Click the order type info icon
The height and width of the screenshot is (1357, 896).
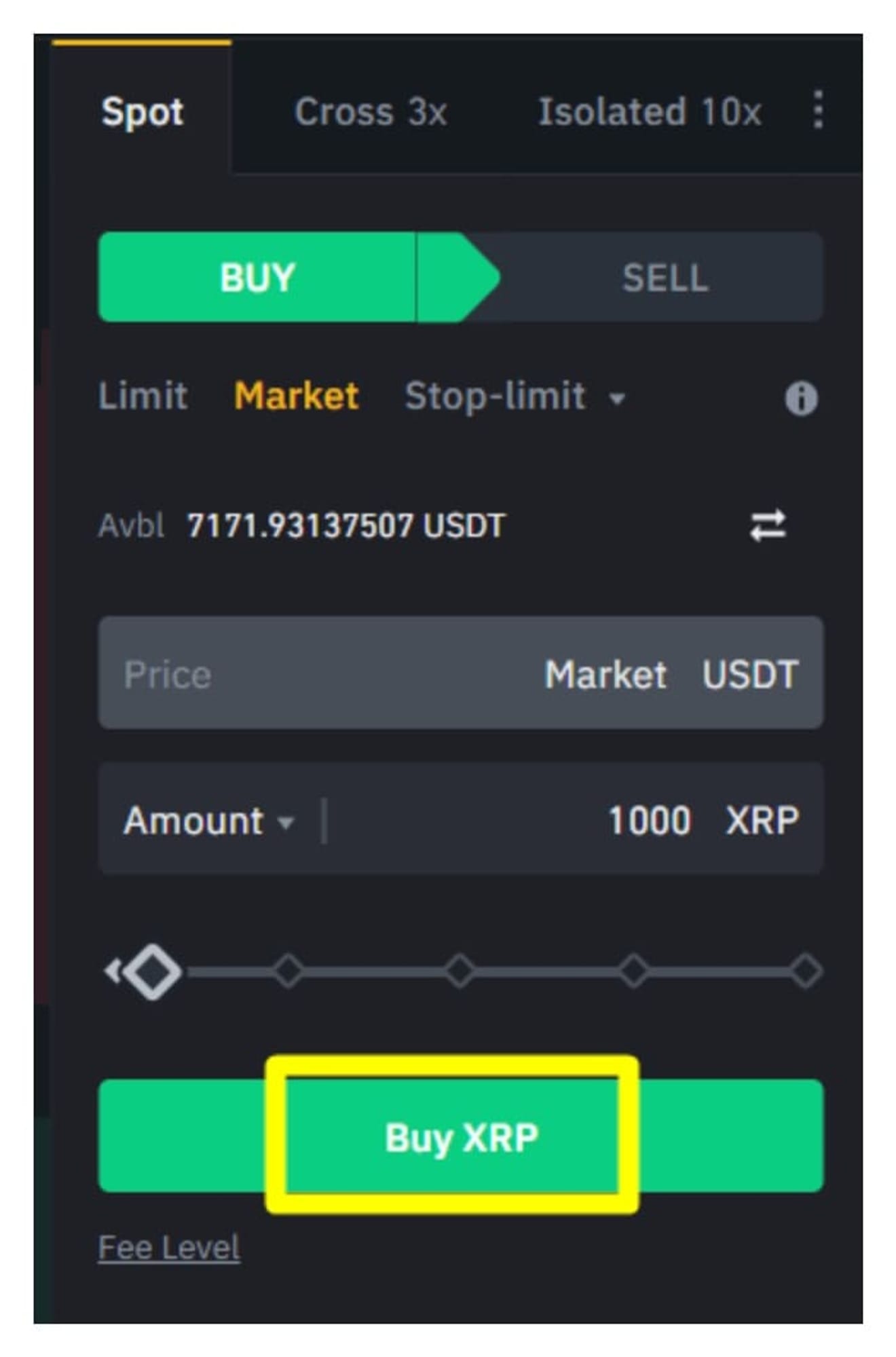(801, 398)
